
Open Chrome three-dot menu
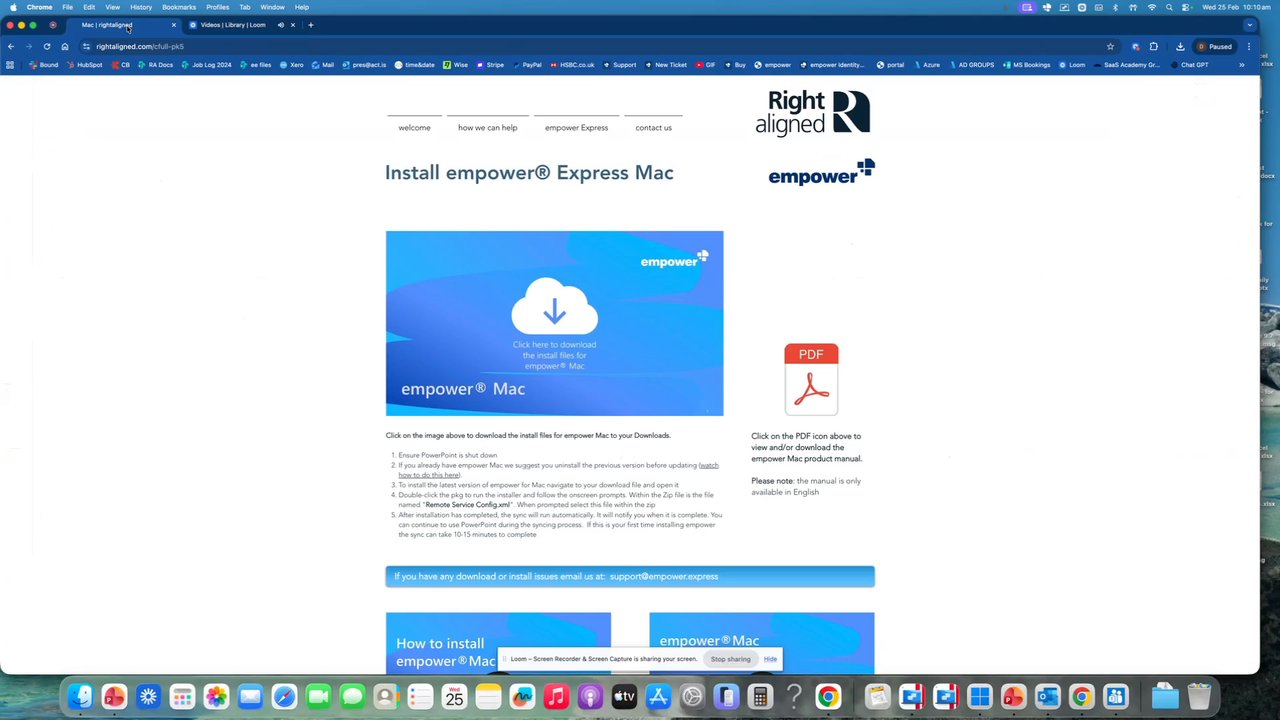[x=1248, y=46]
